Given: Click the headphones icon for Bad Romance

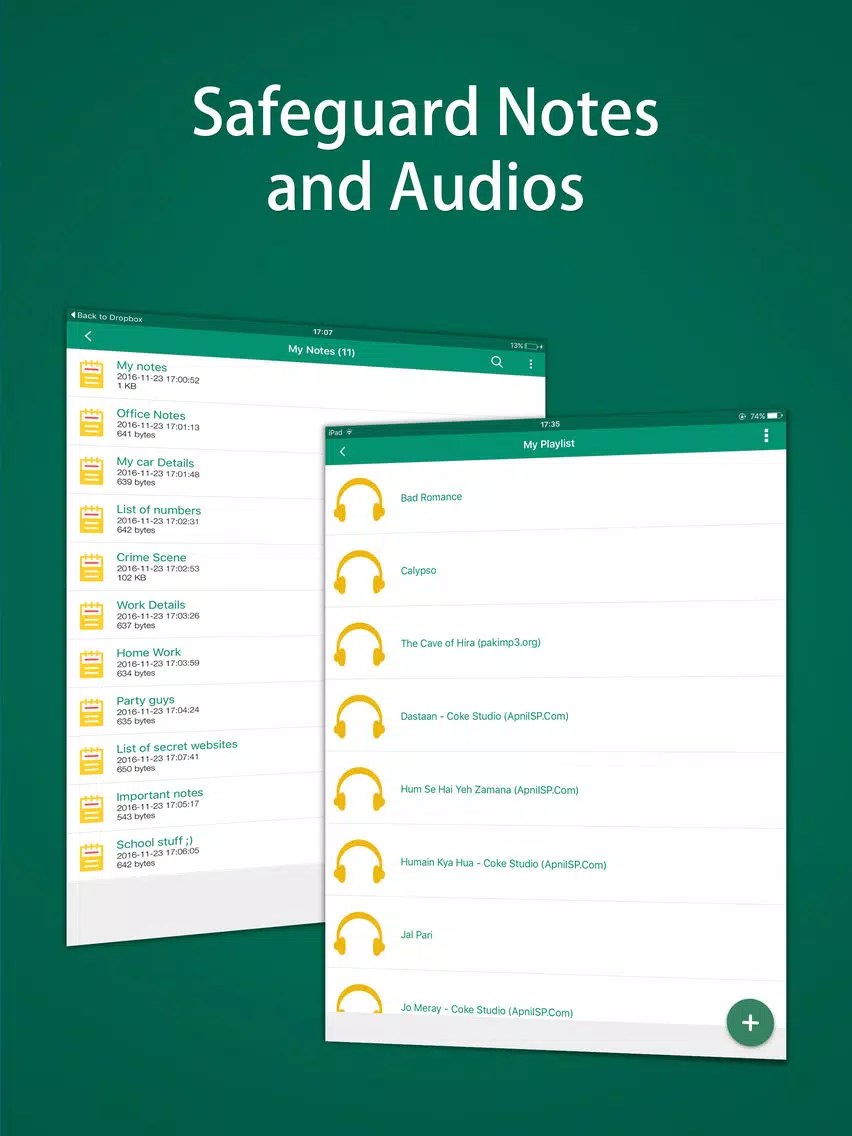Looking at the screenshot, I should [359, 500].
